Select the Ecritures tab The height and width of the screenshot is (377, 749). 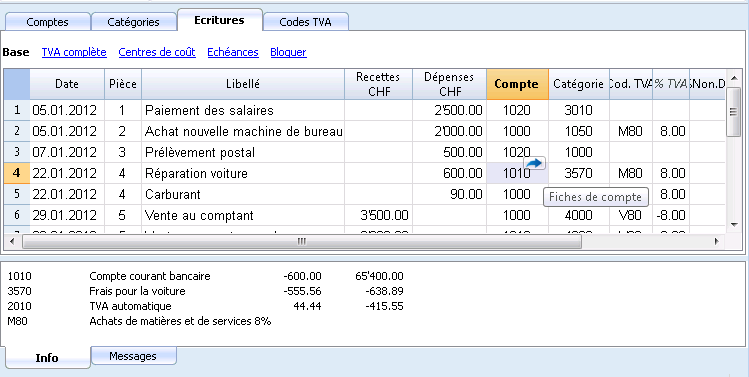219,20
